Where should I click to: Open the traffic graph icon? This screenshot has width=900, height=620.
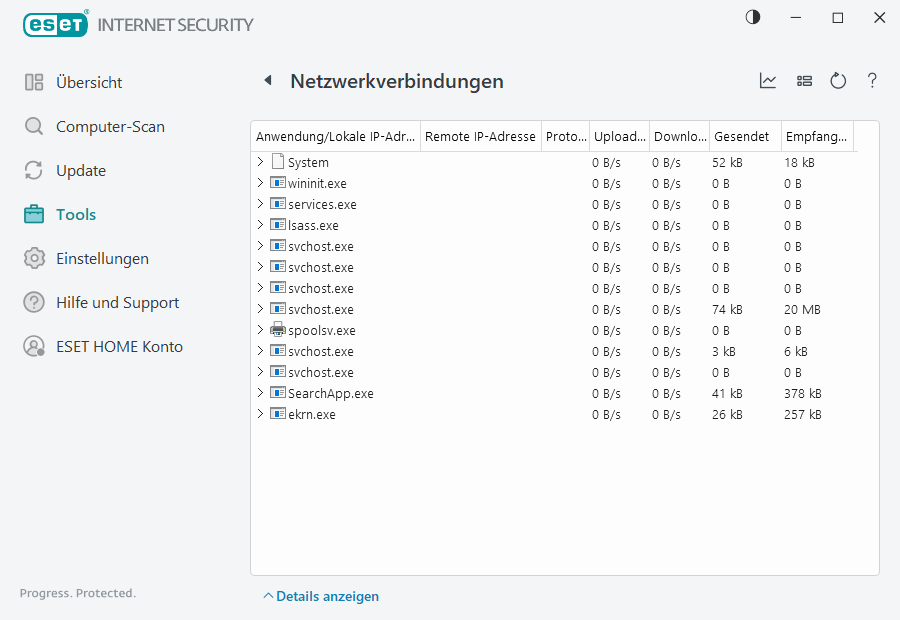pyautogui.click(x=768, y=81)
